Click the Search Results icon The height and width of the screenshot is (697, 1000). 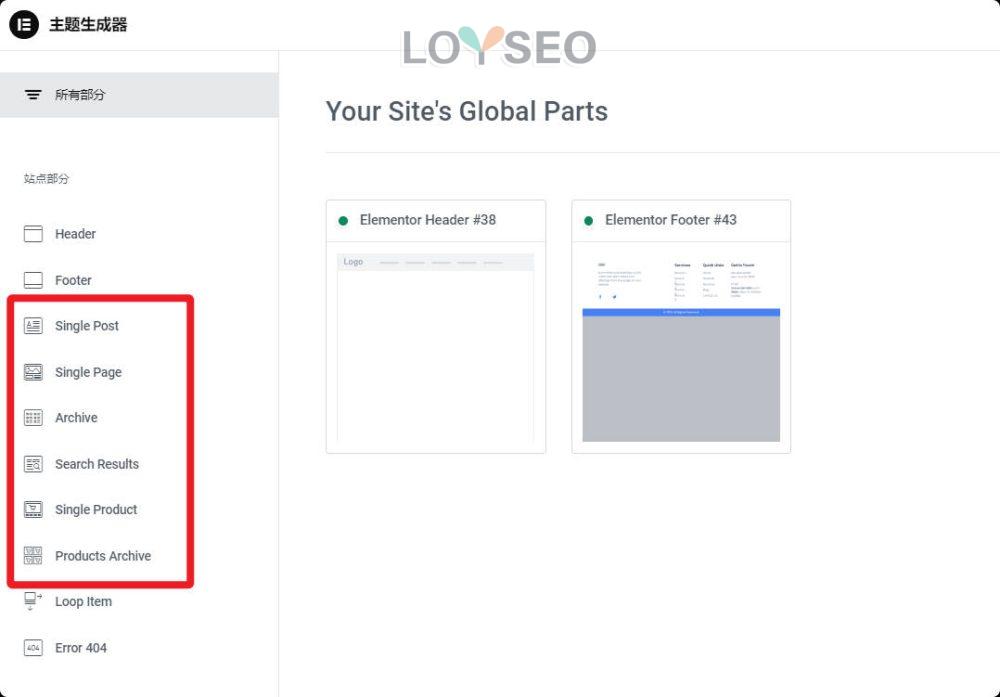tap(33, 464)
